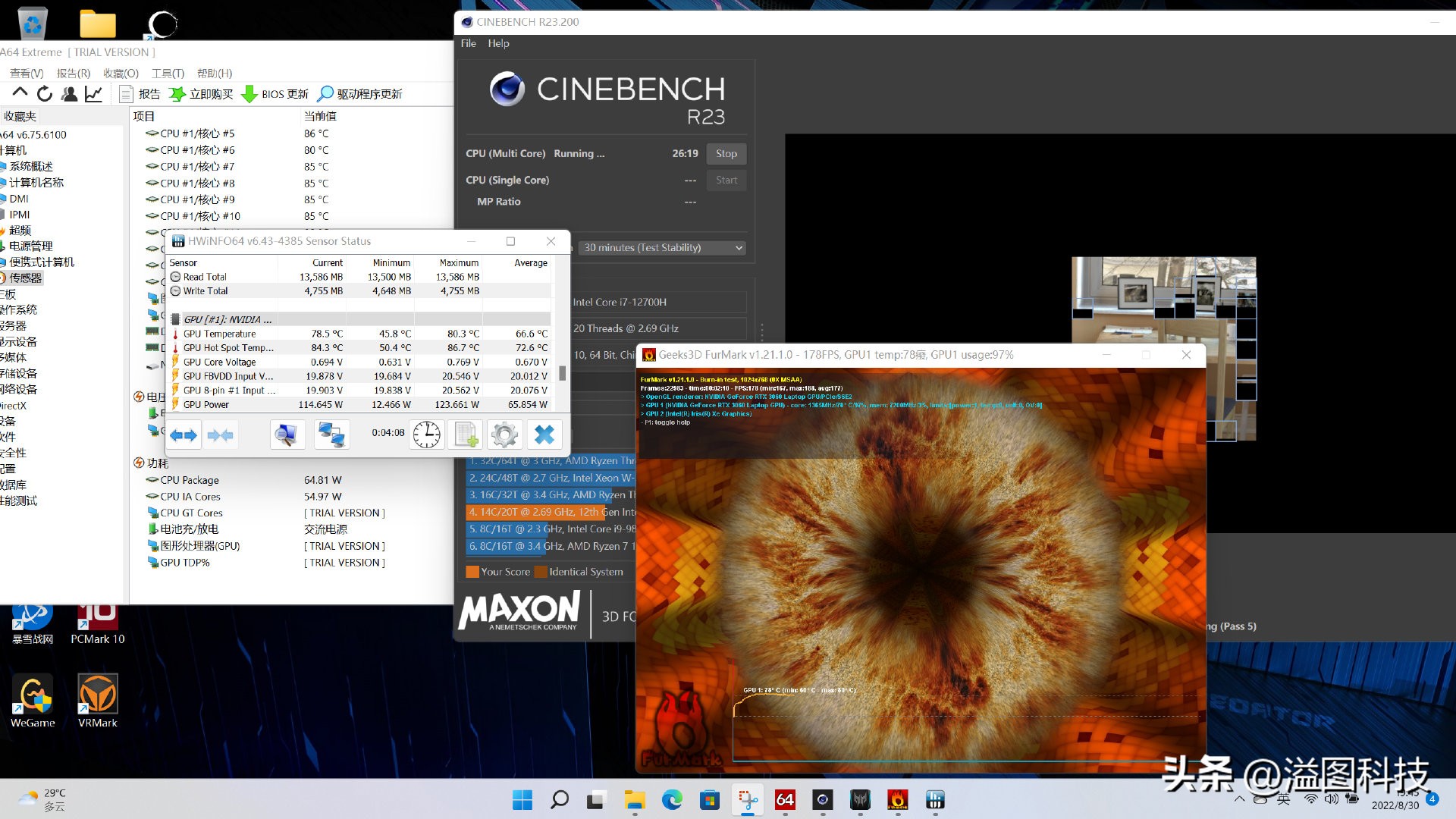This screenshot has width=1456, height=819.
Task: Stop the Cinebench Multi Core test
Action: (x=726, y=154)
